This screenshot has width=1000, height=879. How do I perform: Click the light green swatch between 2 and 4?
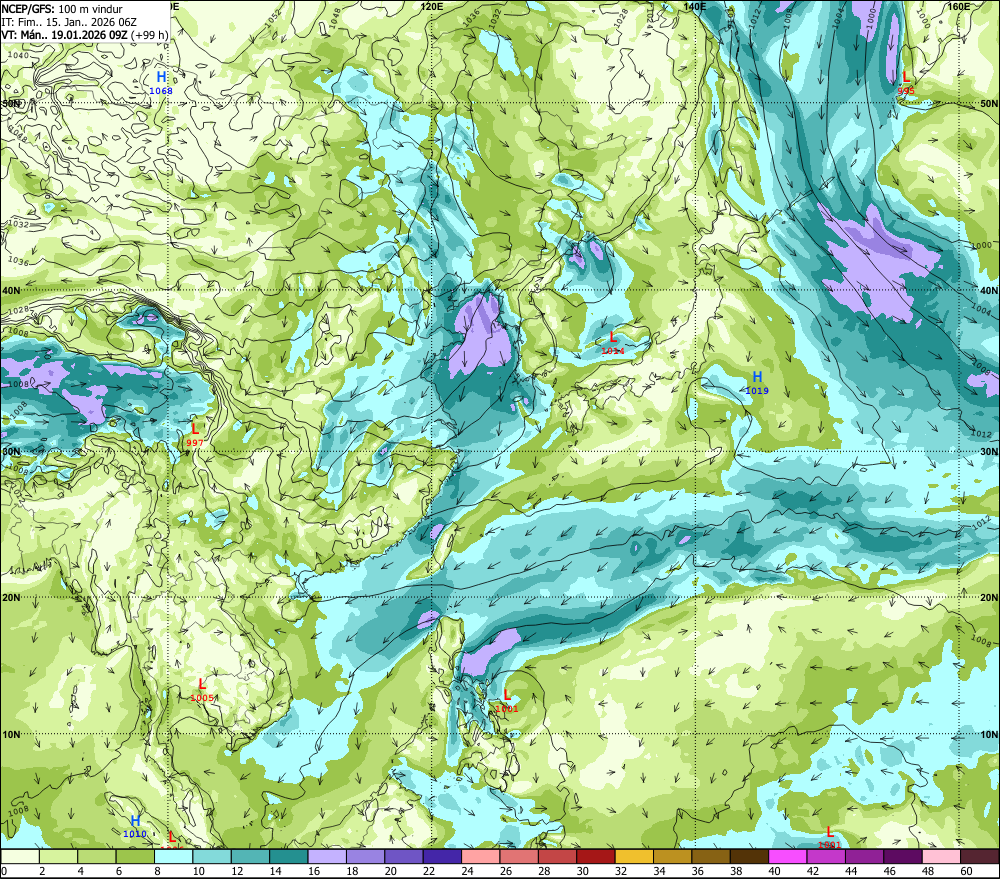click(59, 856)
